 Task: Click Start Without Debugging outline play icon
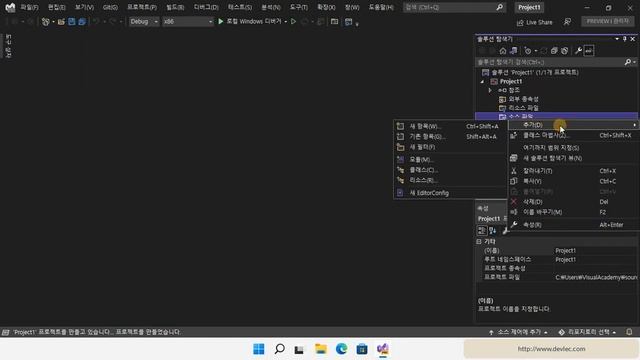click(x=293, y=22)
